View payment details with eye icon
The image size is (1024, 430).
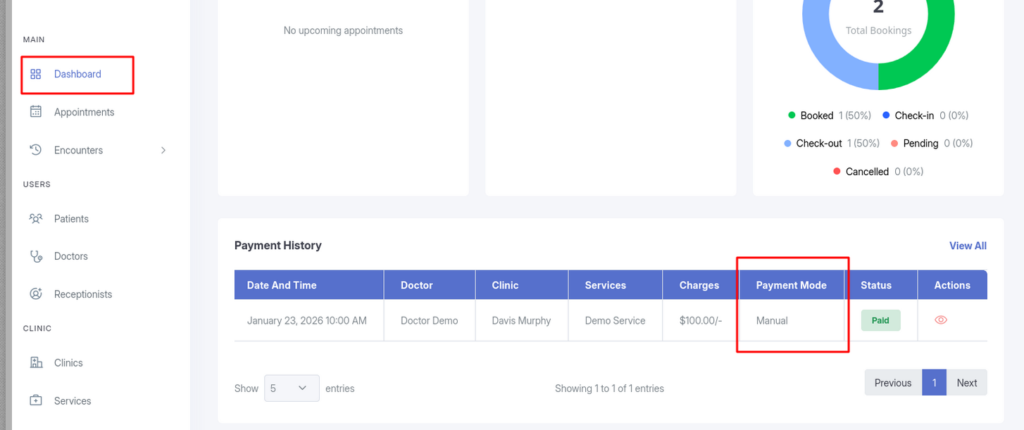pyautogui.click(x=940, y=320)
